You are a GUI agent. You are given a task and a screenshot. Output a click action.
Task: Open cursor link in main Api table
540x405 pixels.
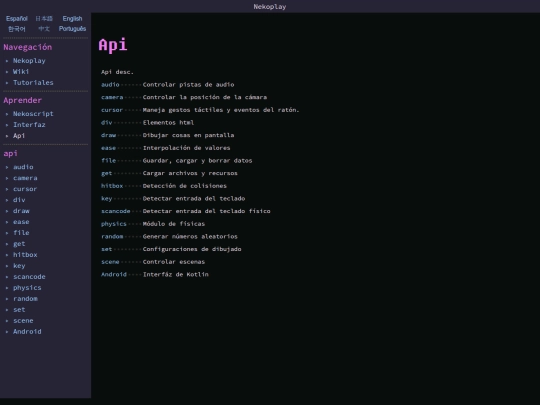112,110
